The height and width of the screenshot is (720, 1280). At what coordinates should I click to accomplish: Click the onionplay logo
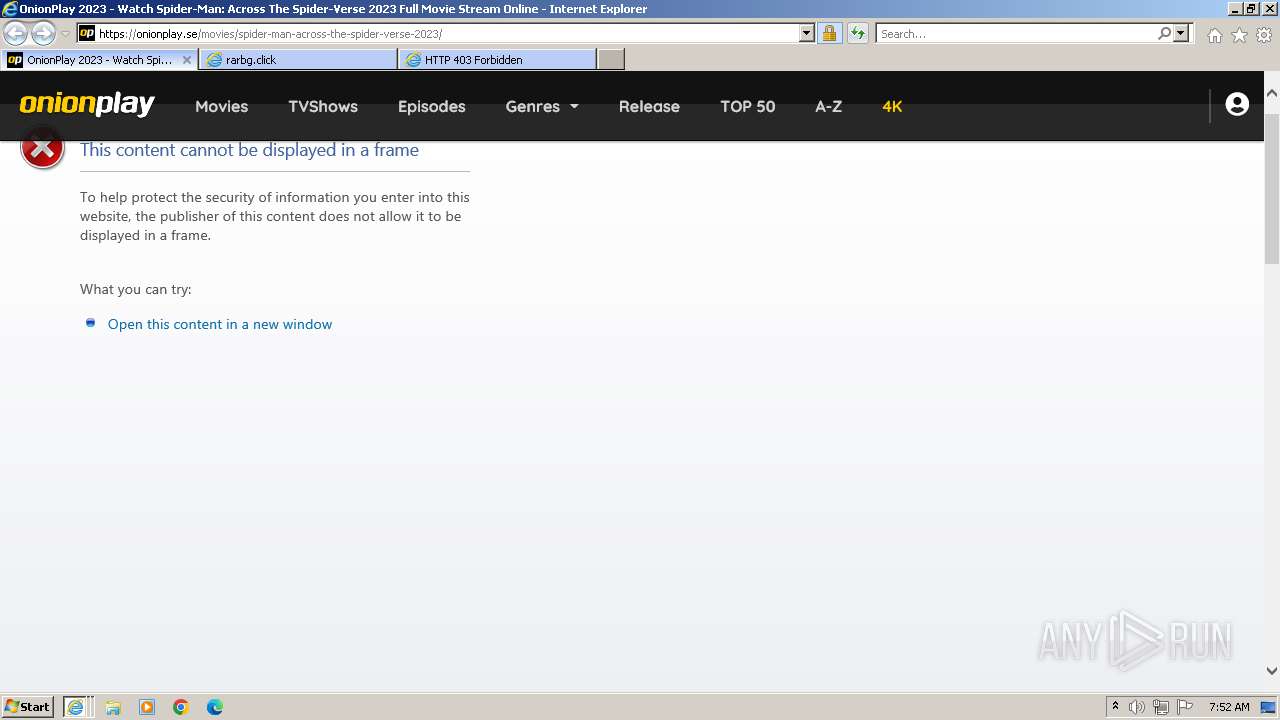click(x=87, y=105)
